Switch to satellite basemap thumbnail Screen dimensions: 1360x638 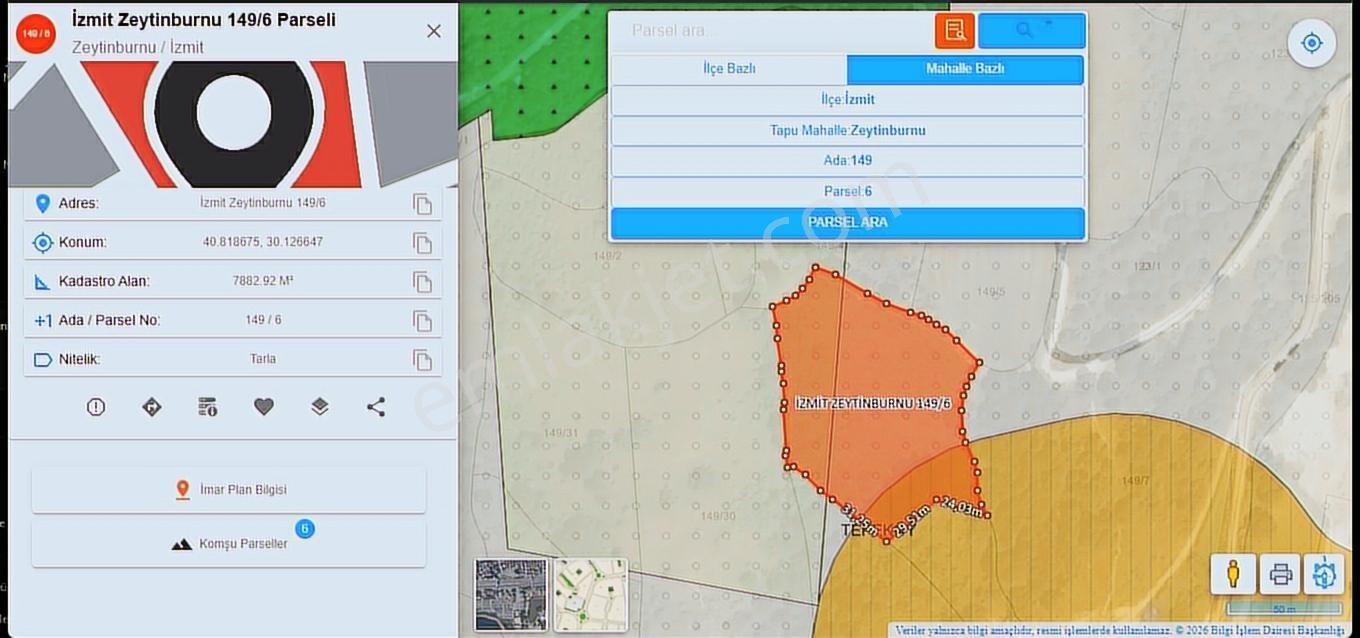click(511, 595)
